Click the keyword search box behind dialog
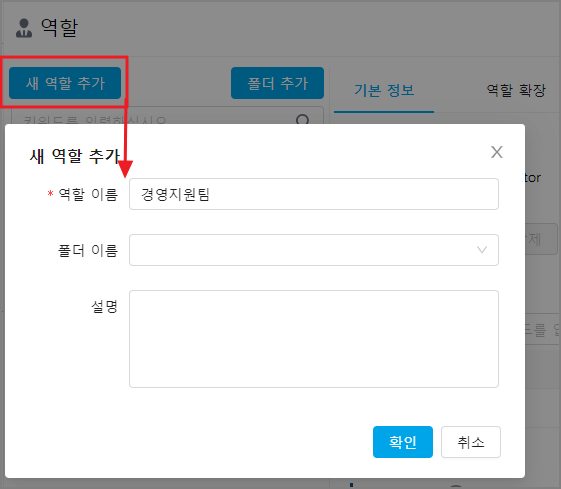The height and width of the screenshot is (489, 561). (167, 116)
